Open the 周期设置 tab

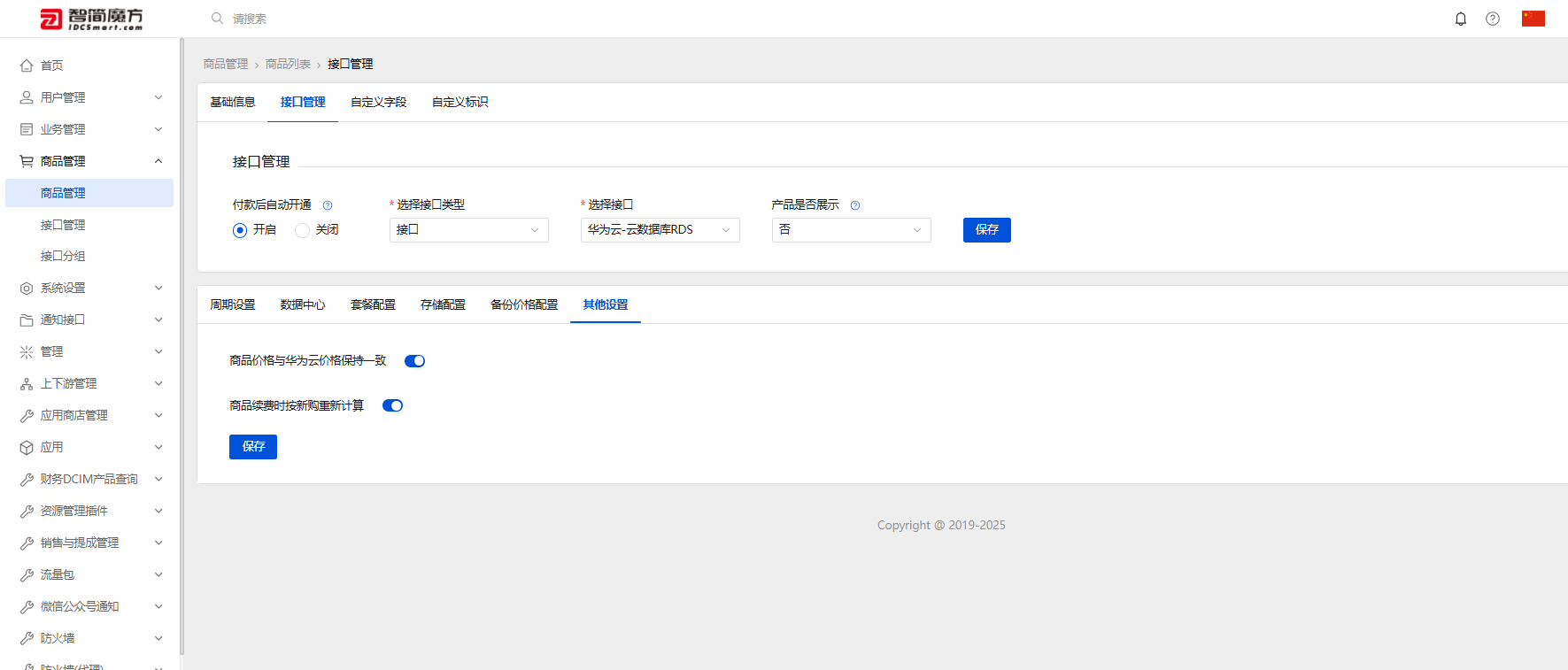[x=232, y=304]
